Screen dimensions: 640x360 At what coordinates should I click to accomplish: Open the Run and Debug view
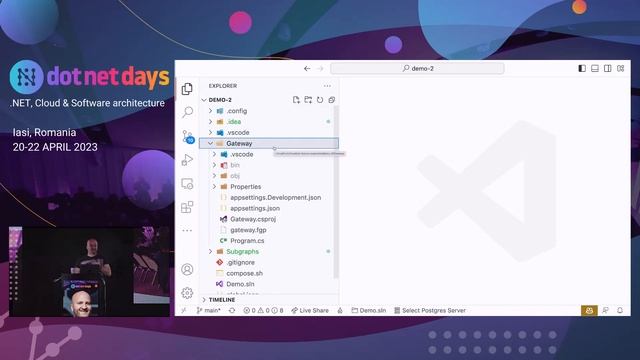click(x=187, y=160)
